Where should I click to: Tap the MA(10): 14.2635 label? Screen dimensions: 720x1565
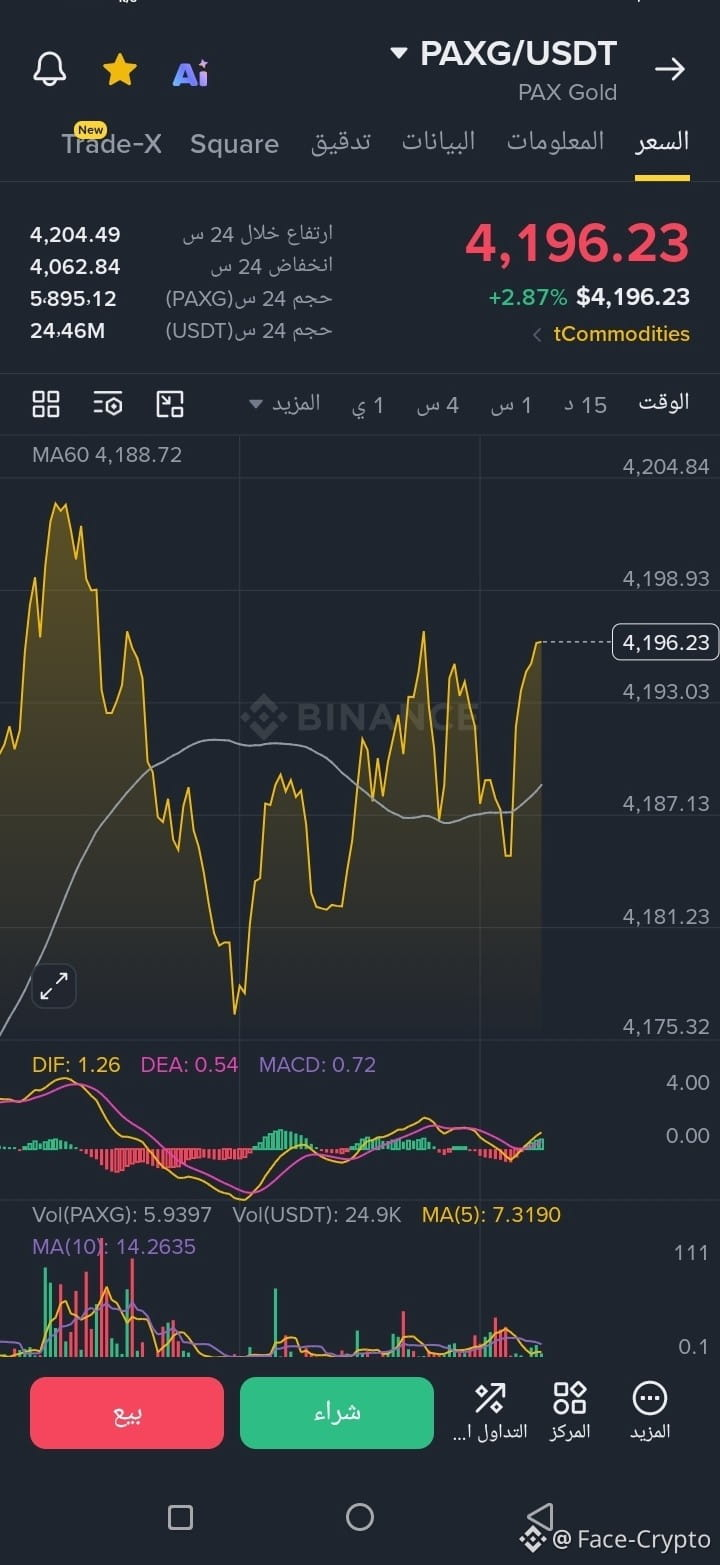pyautogui.click(x=114, y=1247)
